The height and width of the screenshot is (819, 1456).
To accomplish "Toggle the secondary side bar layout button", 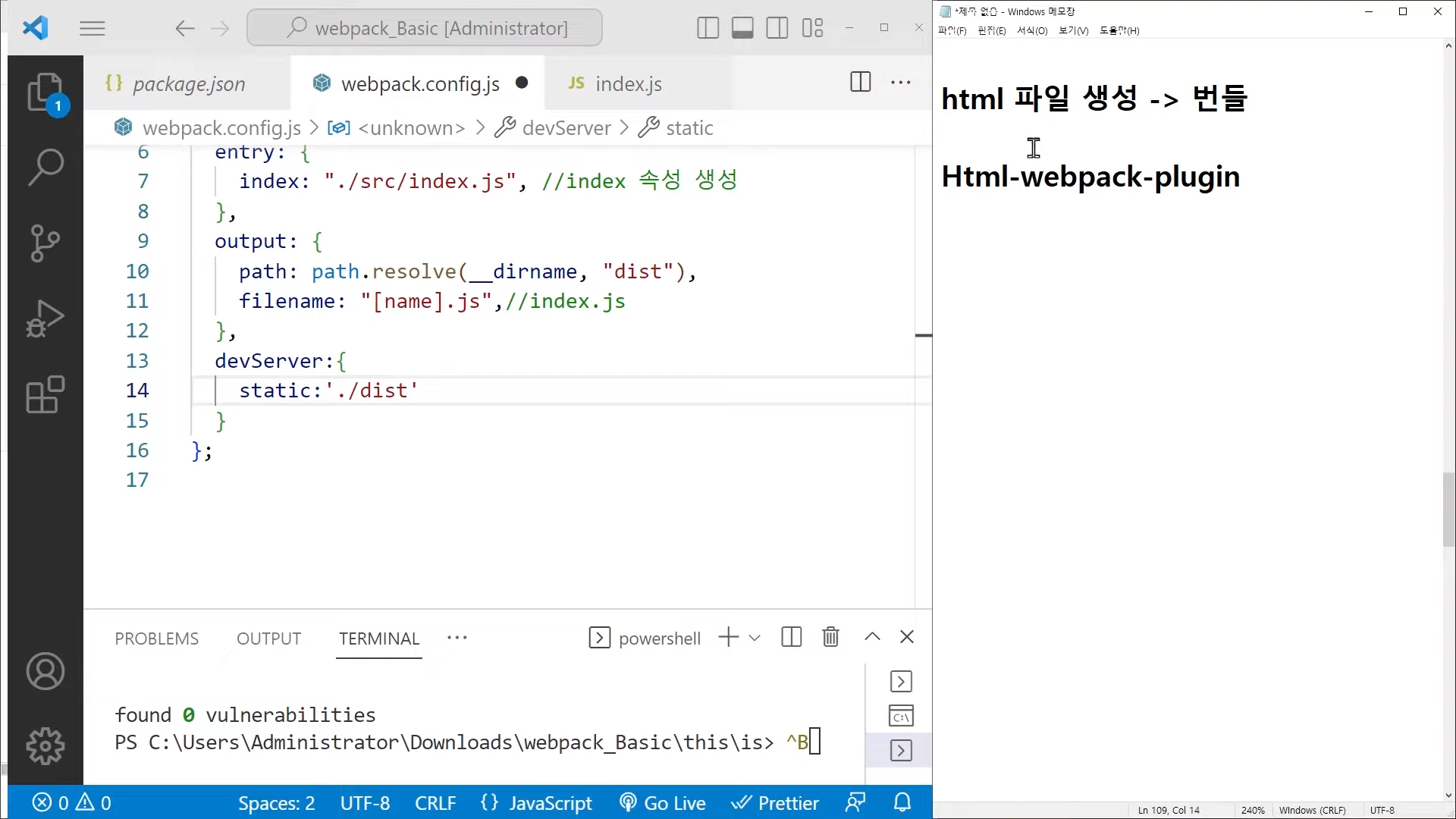I will [x=777, y=28].
